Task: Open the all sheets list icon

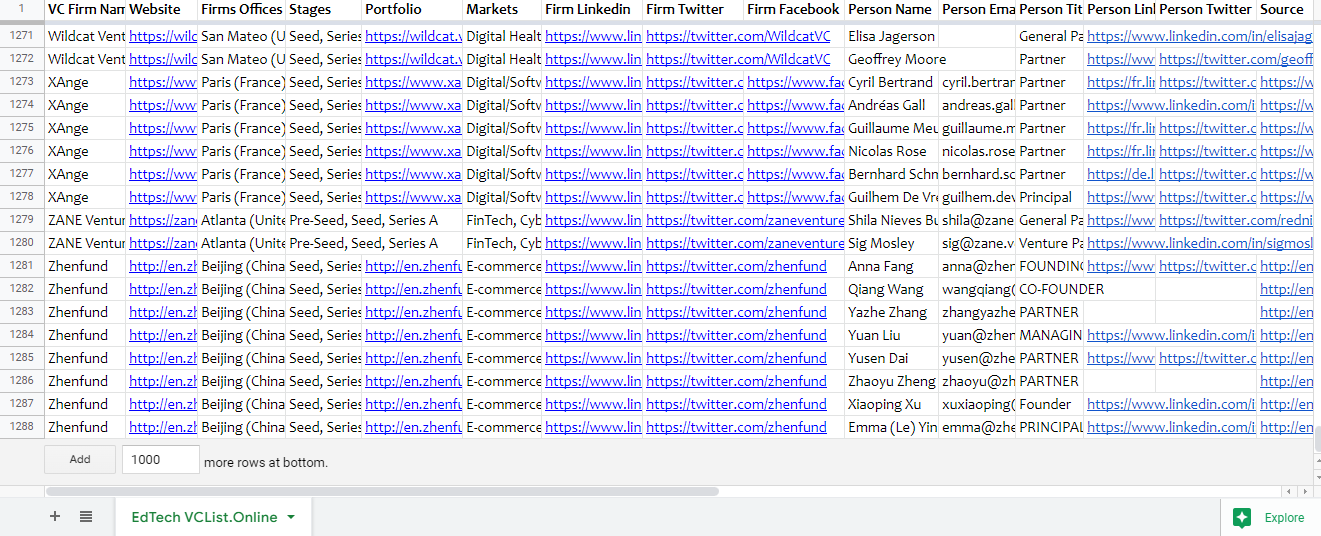Action: (86, 517)
